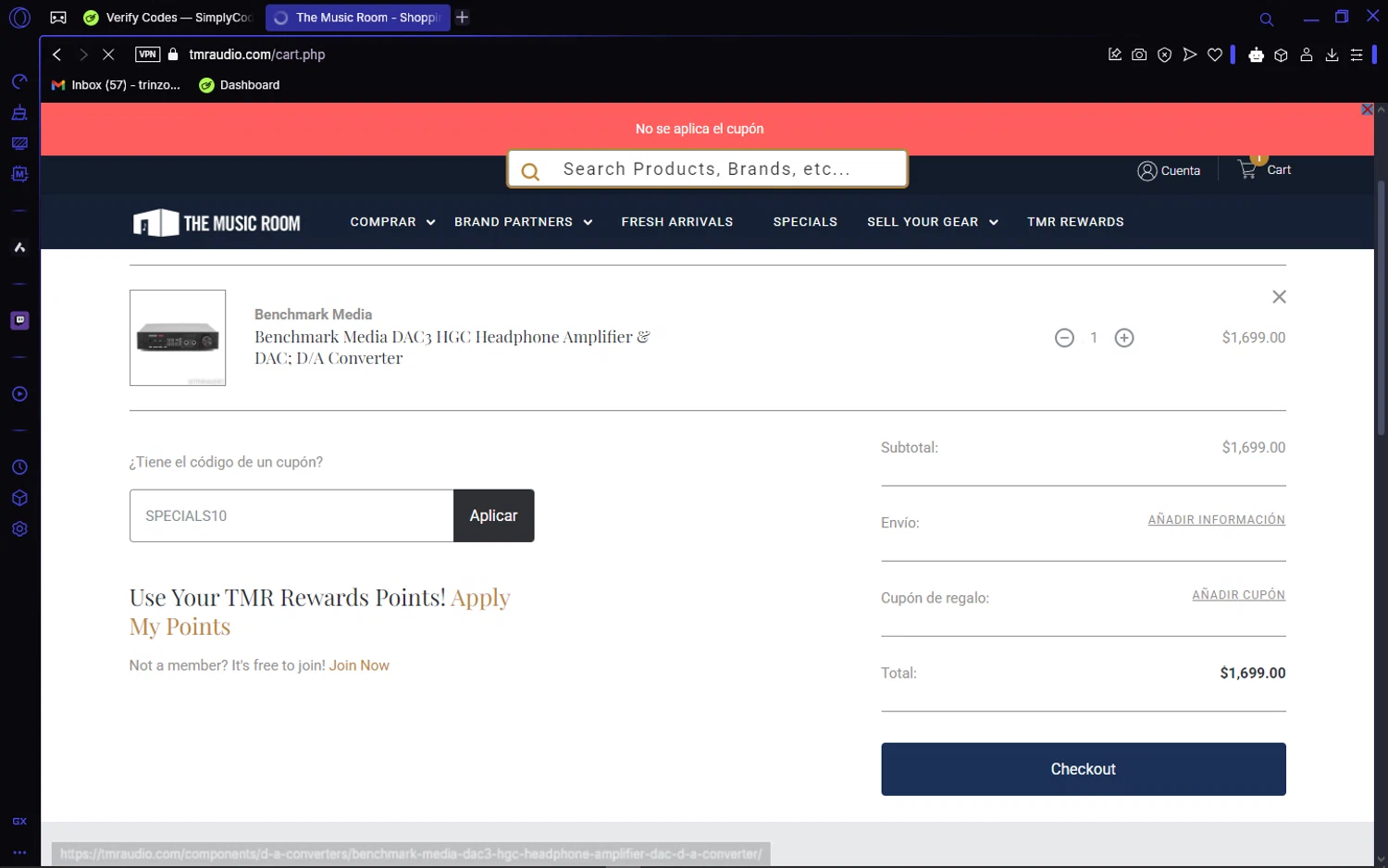The image size is (1388, 868).
Task: Open downloads arrow icon in toolbar
Action: (x=1332, y=55)
